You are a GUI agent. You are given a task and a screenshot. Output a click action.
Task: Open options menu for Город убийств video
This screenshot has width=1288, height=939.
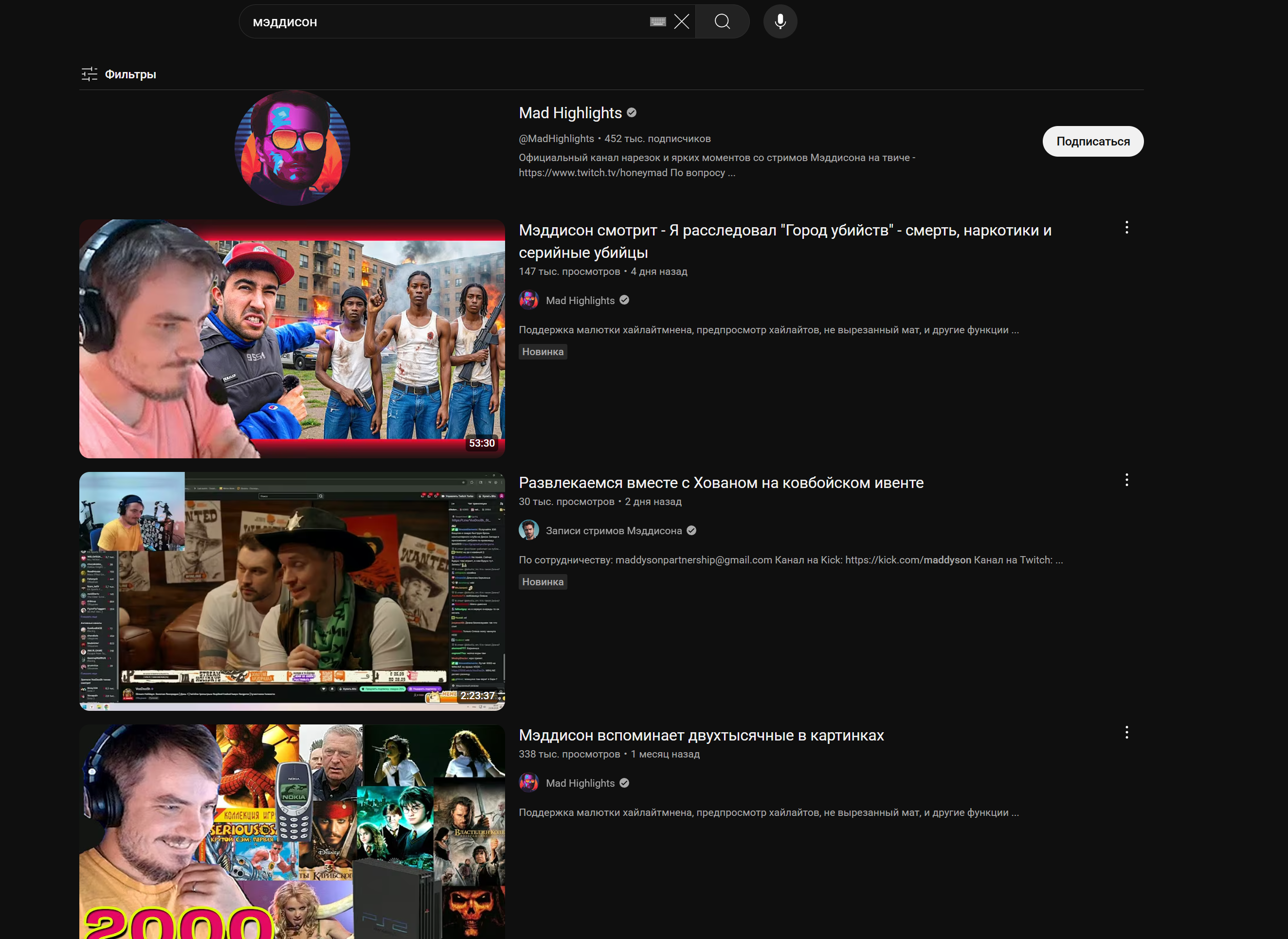(x=1126, y=228)
